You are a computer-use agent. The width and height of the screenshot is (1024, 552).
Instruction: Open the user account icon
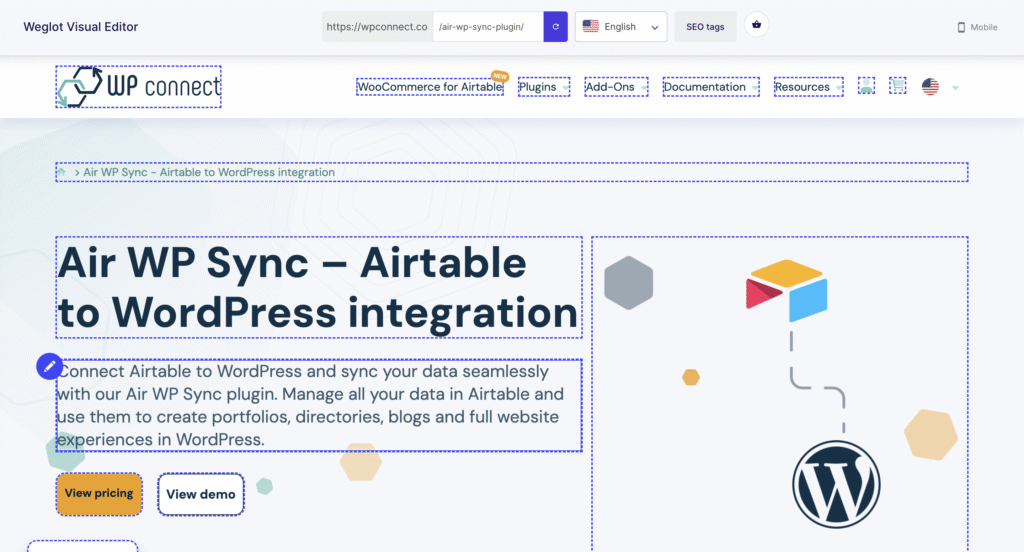866,86
